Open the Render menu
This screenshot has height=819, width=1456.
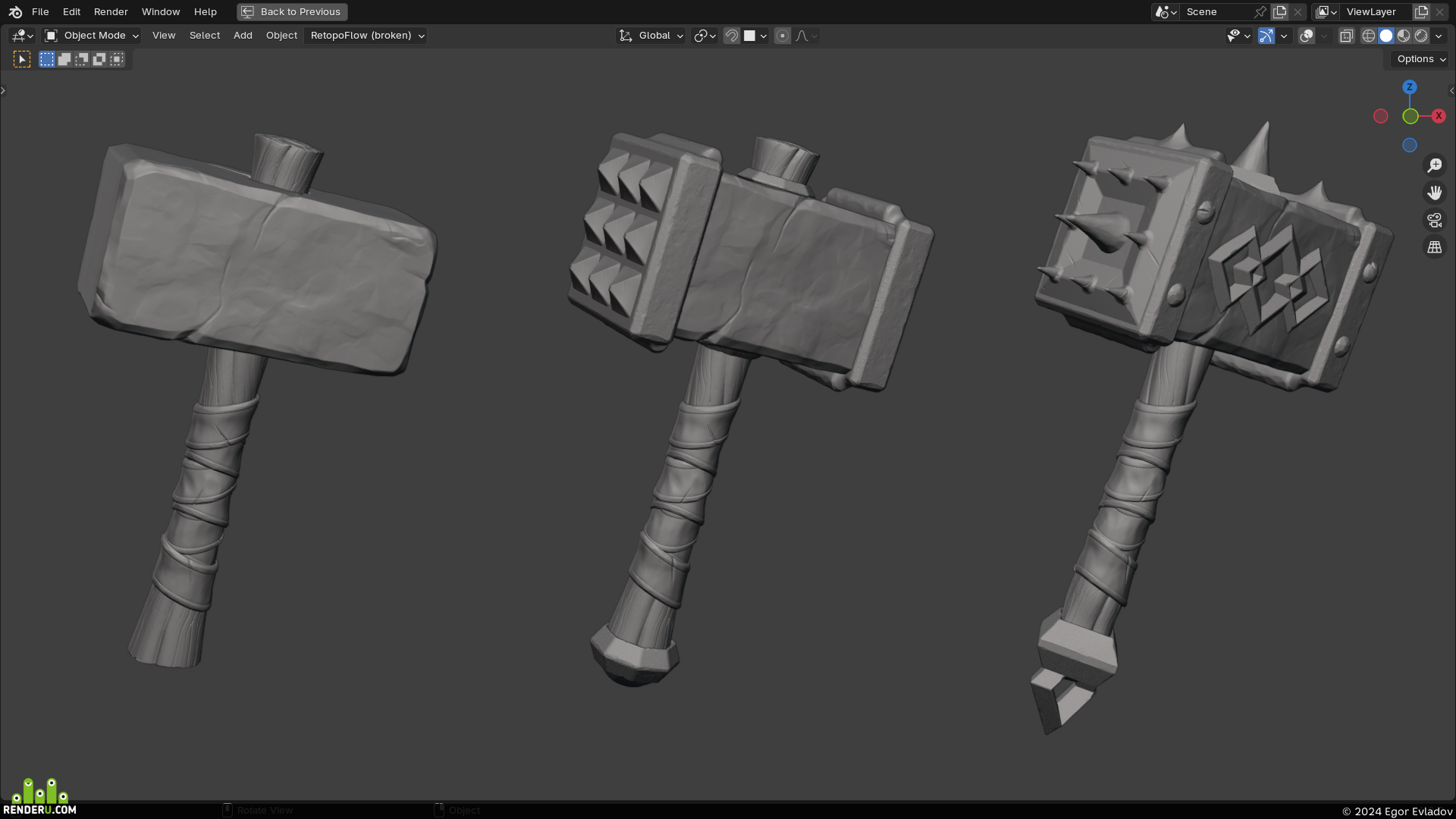[111, 12]
